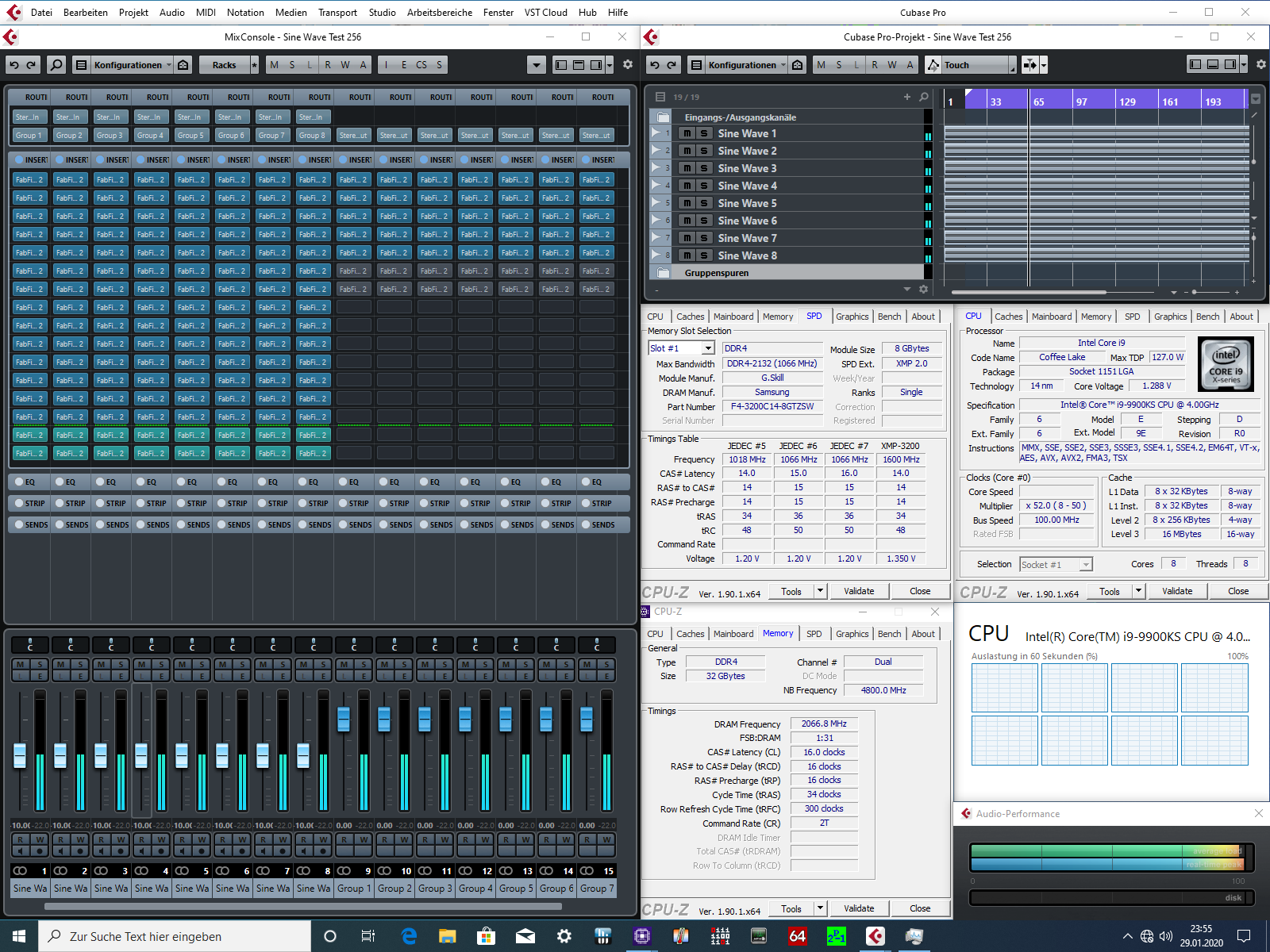
Task: Solo mixer channel 2 in the fader section
Action: coord(80,665)
